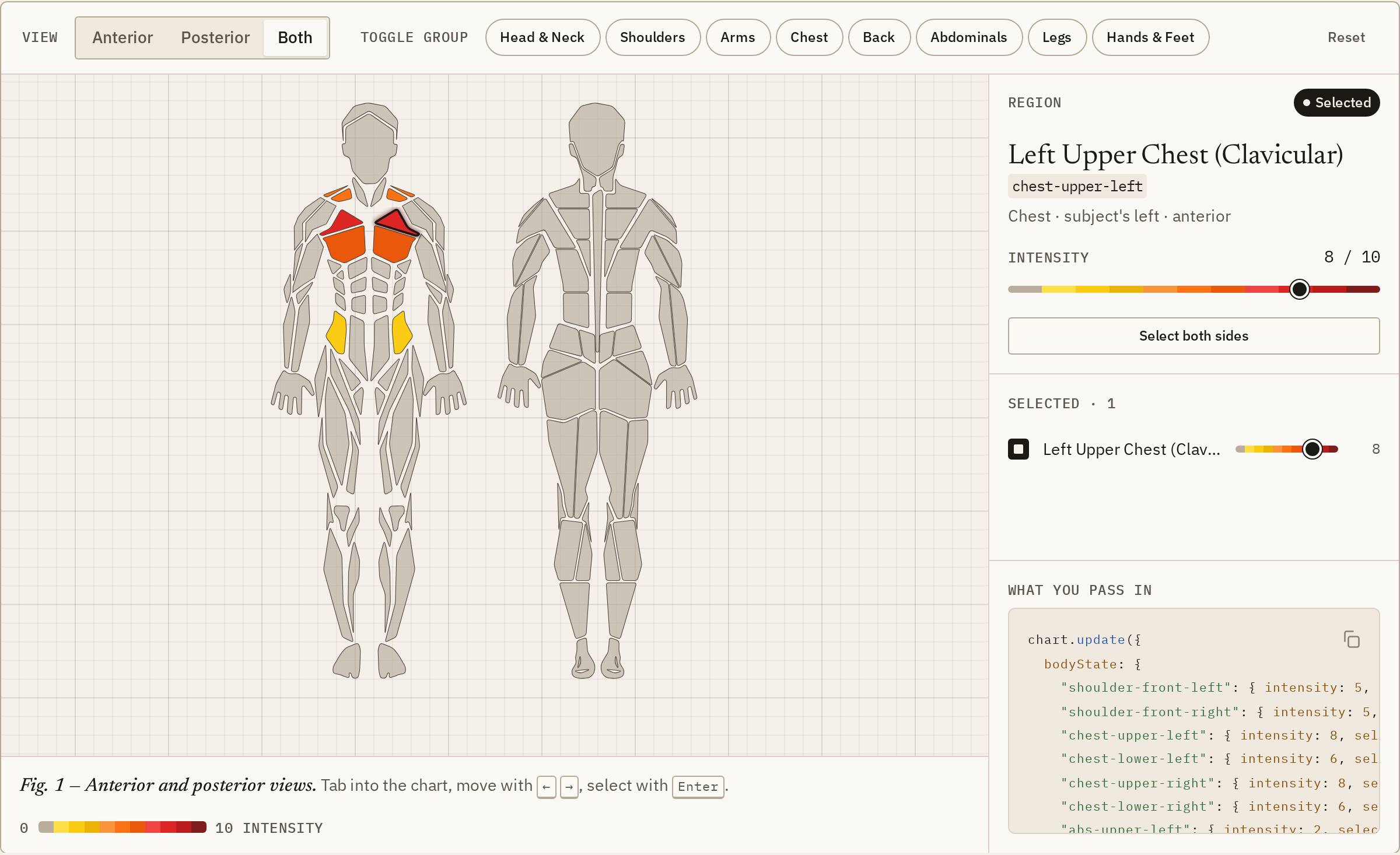
Task: Click the Region intensity slider handle
Action: (1300, 289)
